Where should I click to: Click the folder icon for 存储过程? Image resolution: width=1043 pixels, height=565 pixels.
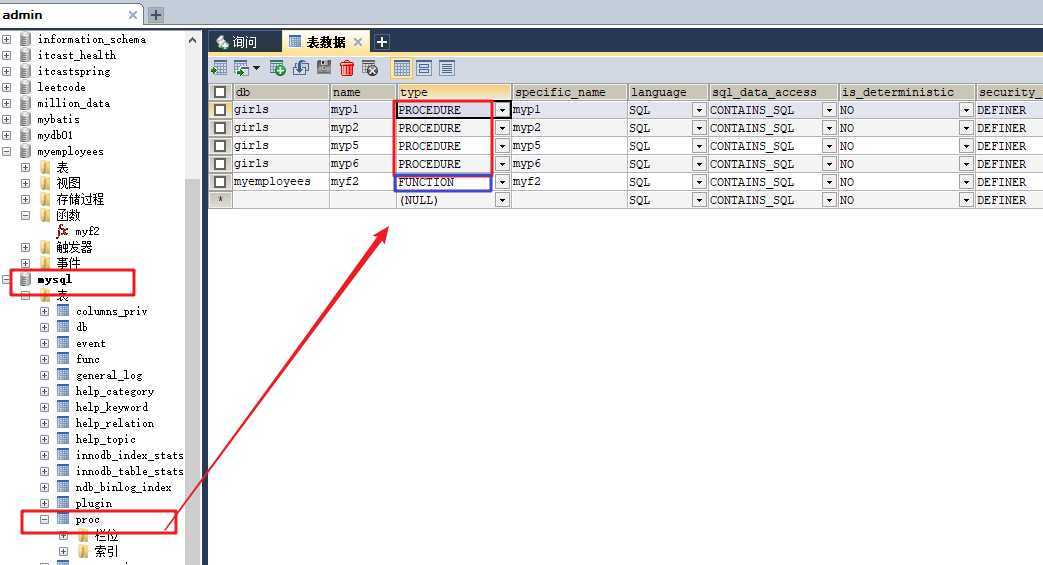[45, 199]
